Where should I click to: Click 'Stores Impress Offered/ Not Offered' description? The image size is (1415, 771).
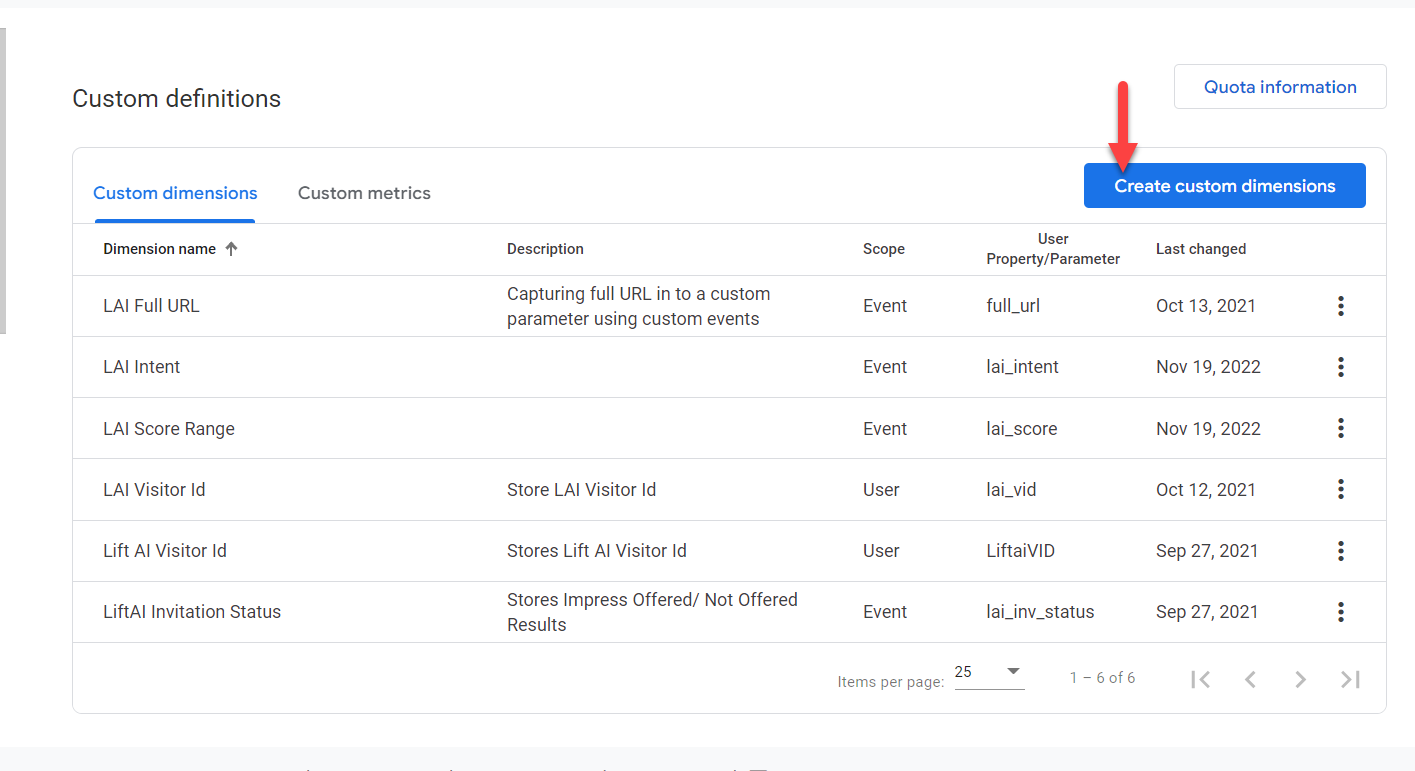tap(652, 612)
